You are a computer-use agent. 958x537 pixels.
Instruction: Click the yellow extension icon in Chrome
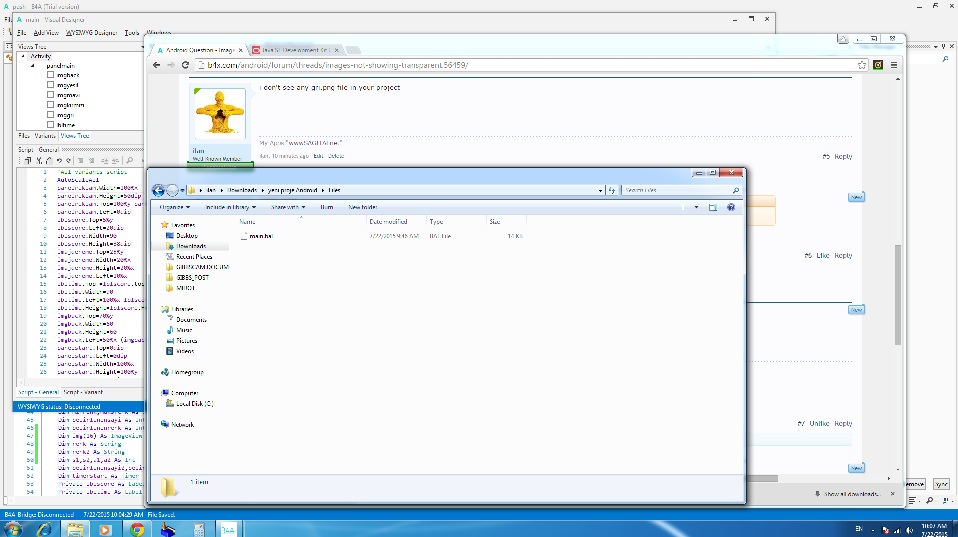coord(878,65)
